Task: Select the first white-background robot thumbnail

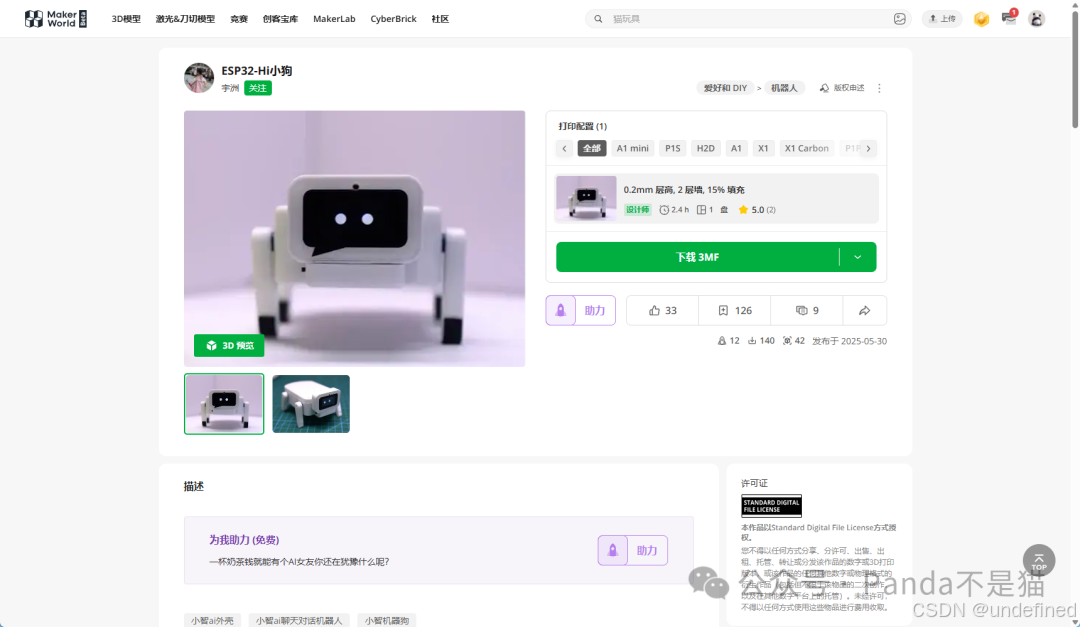Action: point(224,404)
